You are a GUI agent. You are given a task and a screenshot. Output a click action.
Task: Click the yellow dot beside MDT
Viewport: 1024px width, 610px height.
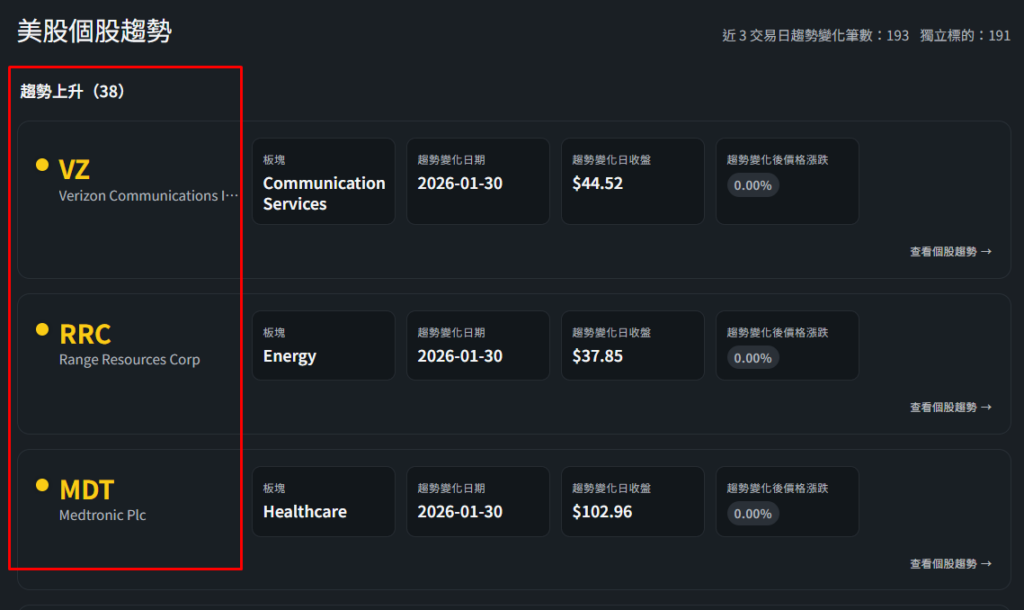tap(42, 485)
